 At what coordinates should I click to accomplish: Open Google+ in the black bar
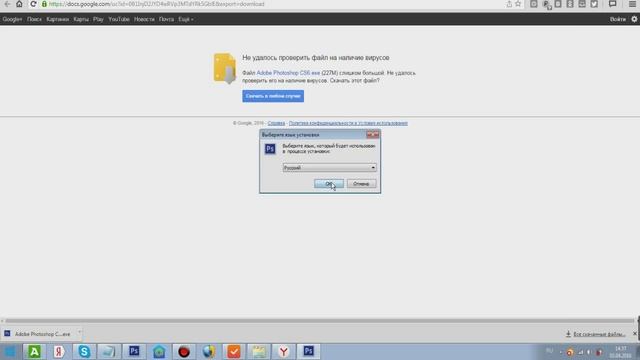(12, 19)
